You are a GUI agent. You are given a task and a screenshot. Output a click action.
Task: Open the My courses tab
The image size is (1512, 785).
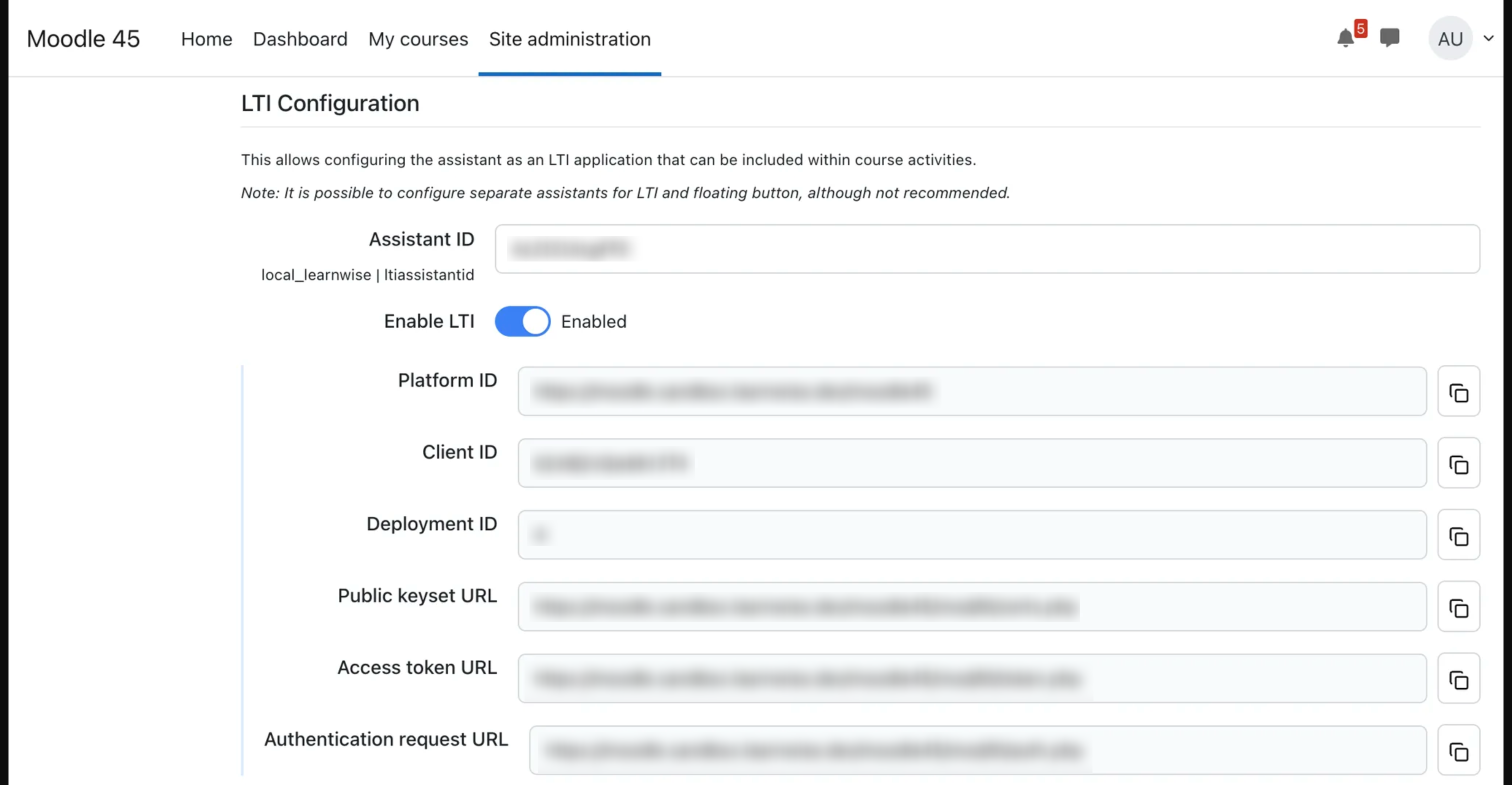pos(418,39)
